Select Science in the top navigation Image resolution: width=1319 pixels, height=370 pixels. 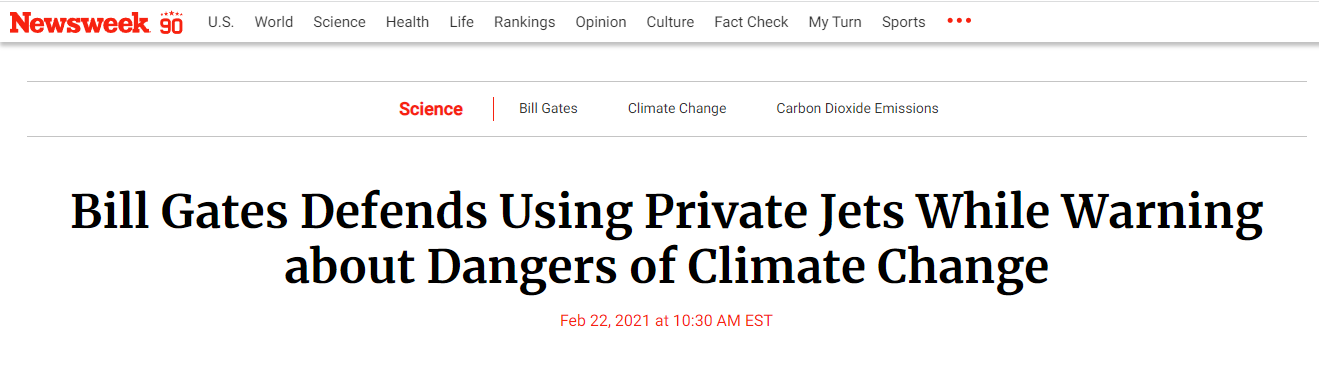pyautogui.click(x=339, y=22)
